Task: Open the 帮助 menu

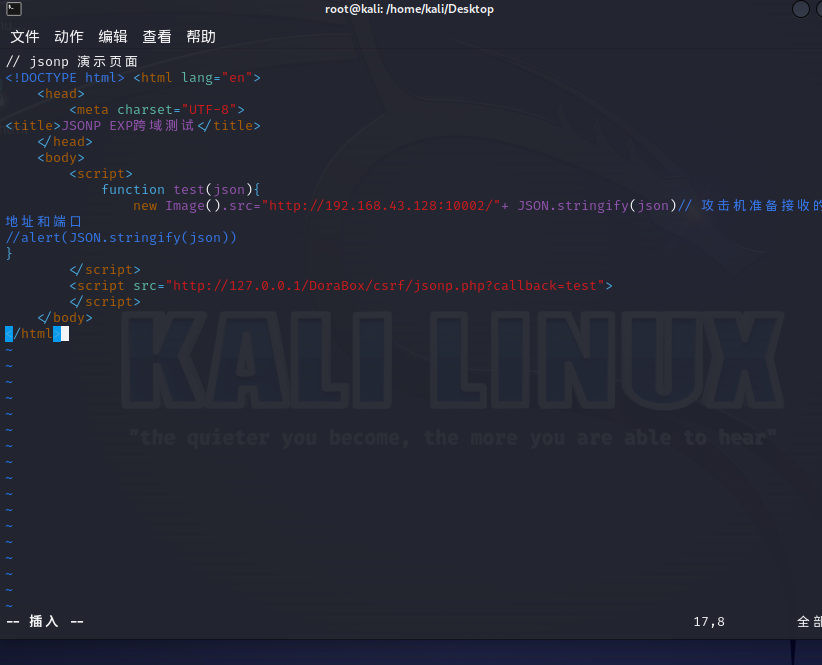Action: 201,37
